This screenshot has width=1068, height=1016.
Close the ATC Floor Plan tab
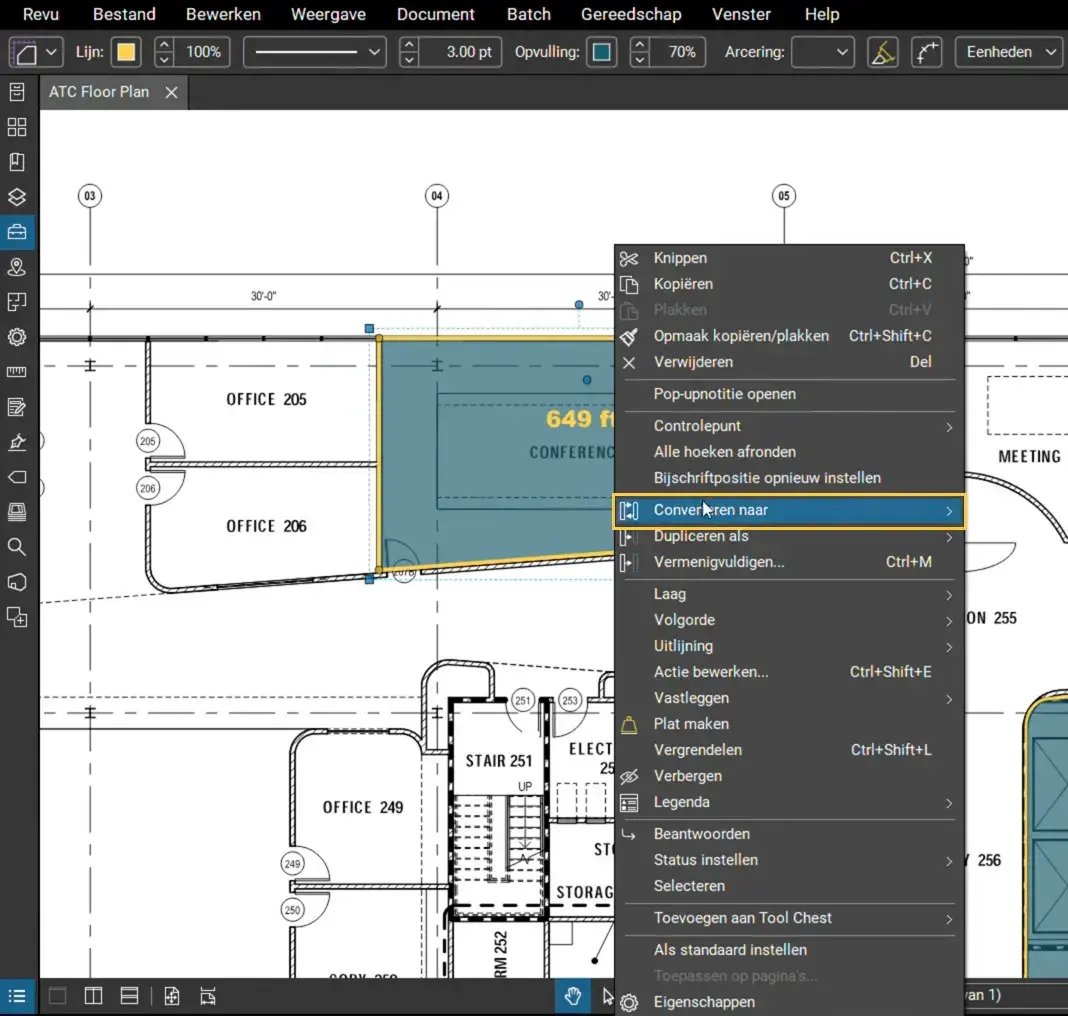172,93
